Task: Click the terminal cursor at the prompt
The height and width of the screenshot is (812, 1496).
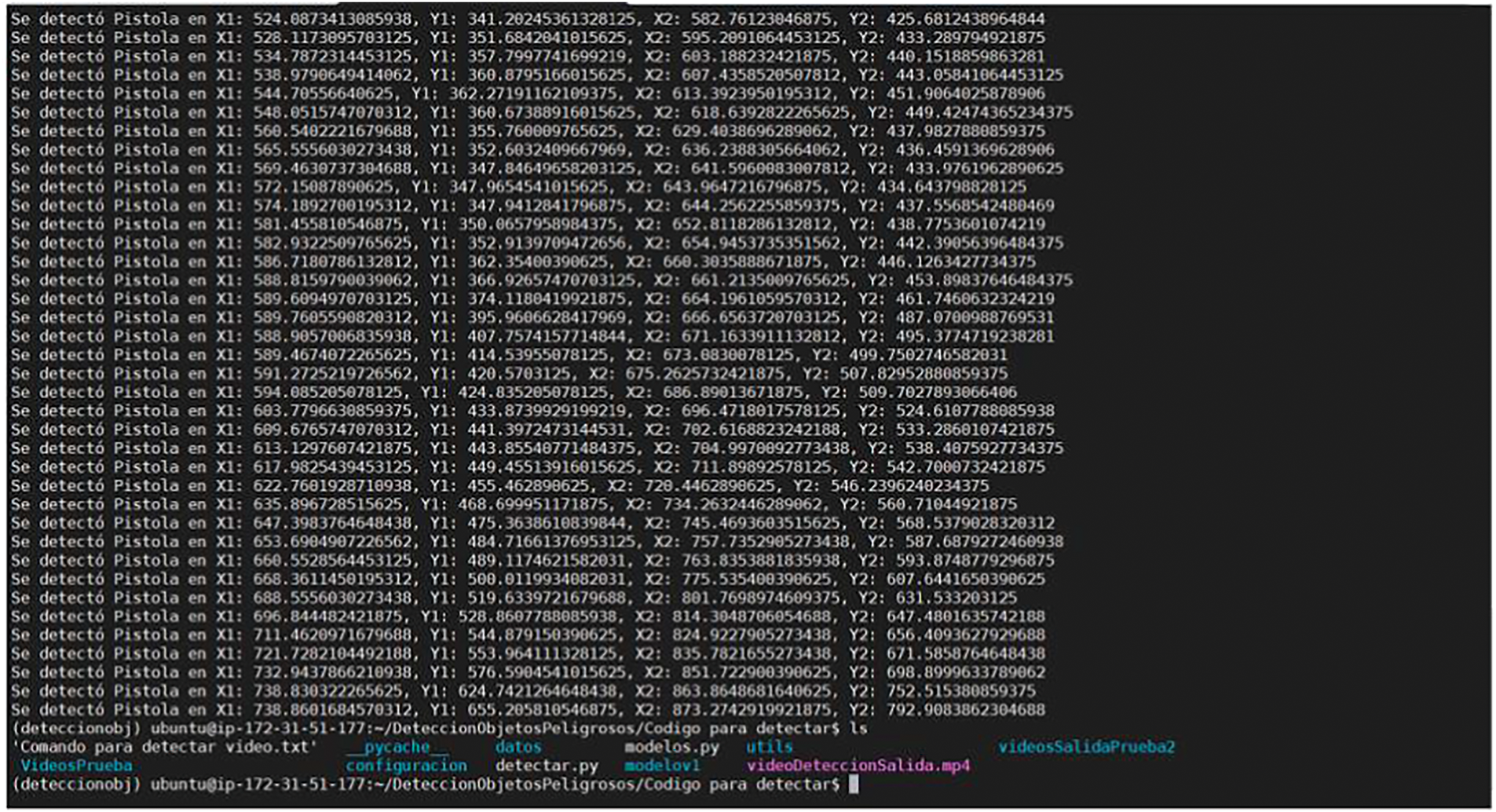Action: tap(854, 785)
